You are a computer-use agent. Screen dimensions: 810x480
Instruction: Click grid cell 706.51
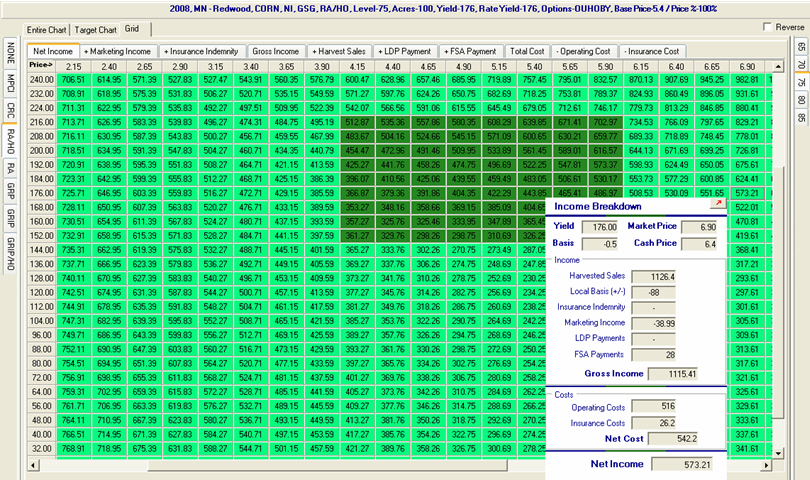coord(73,80)
